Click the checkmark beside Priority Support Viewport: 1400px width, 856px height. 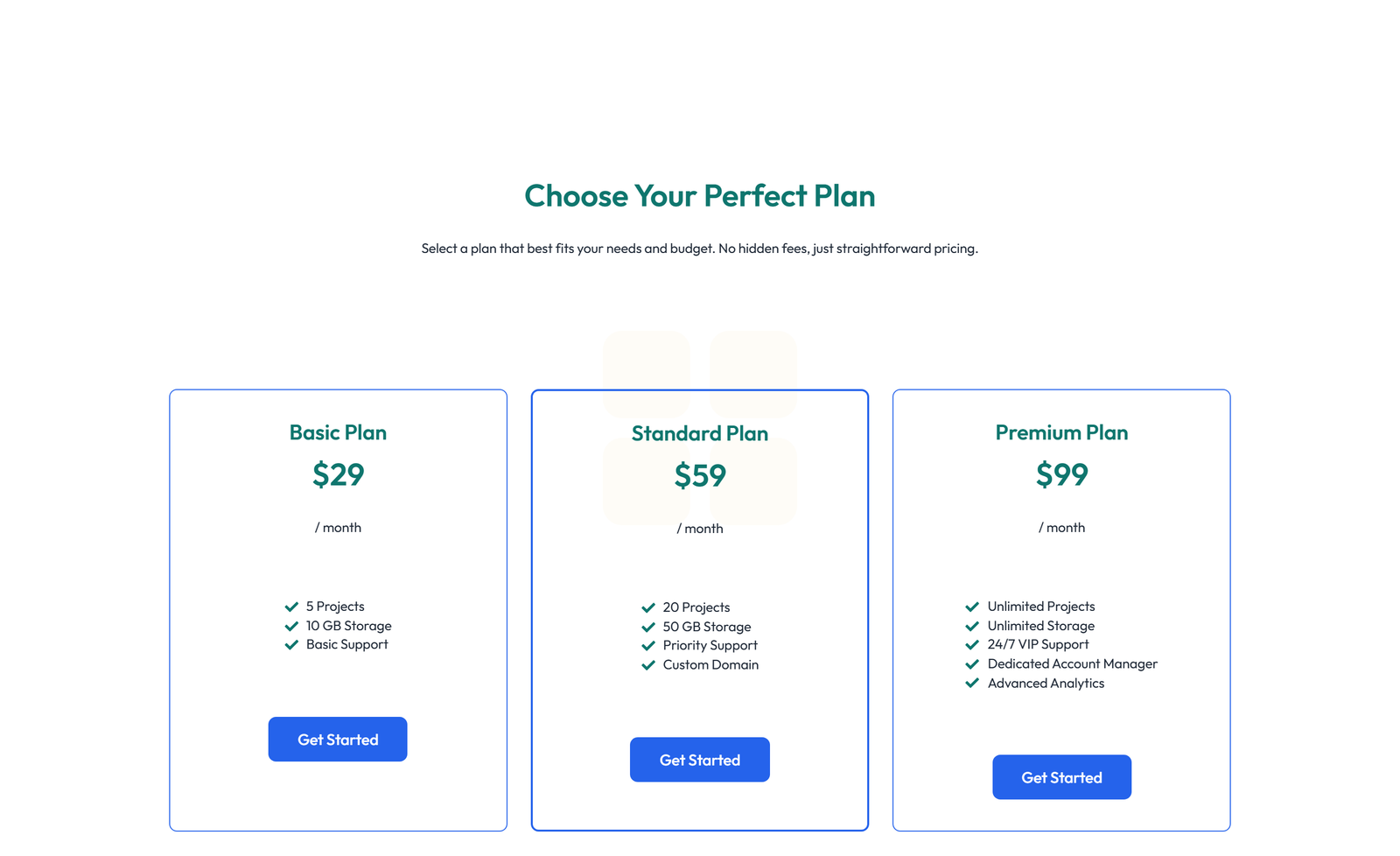(x=648, y=645)
